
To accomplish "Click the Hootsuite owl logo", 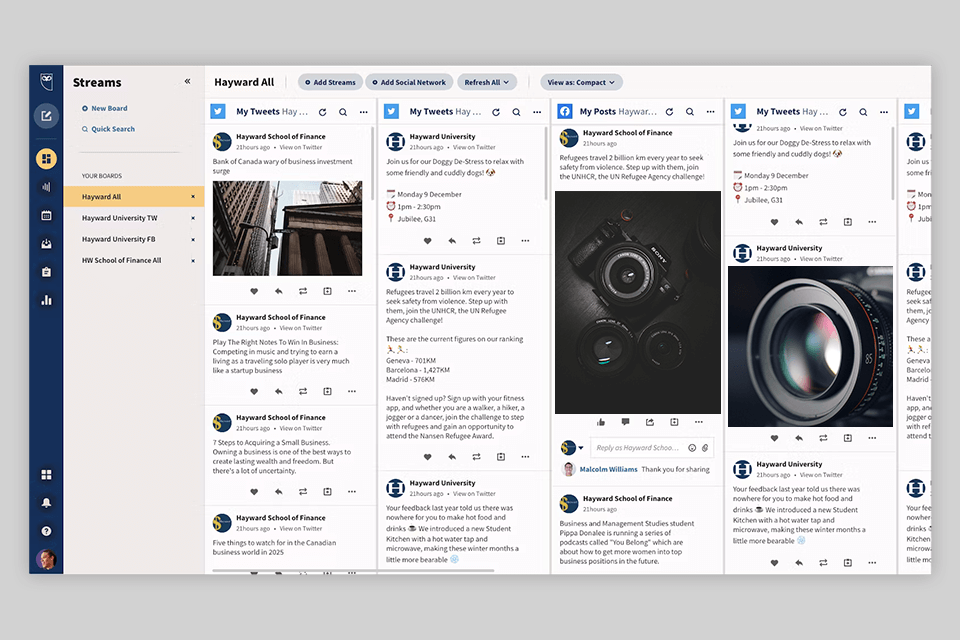I will point(46,81).
